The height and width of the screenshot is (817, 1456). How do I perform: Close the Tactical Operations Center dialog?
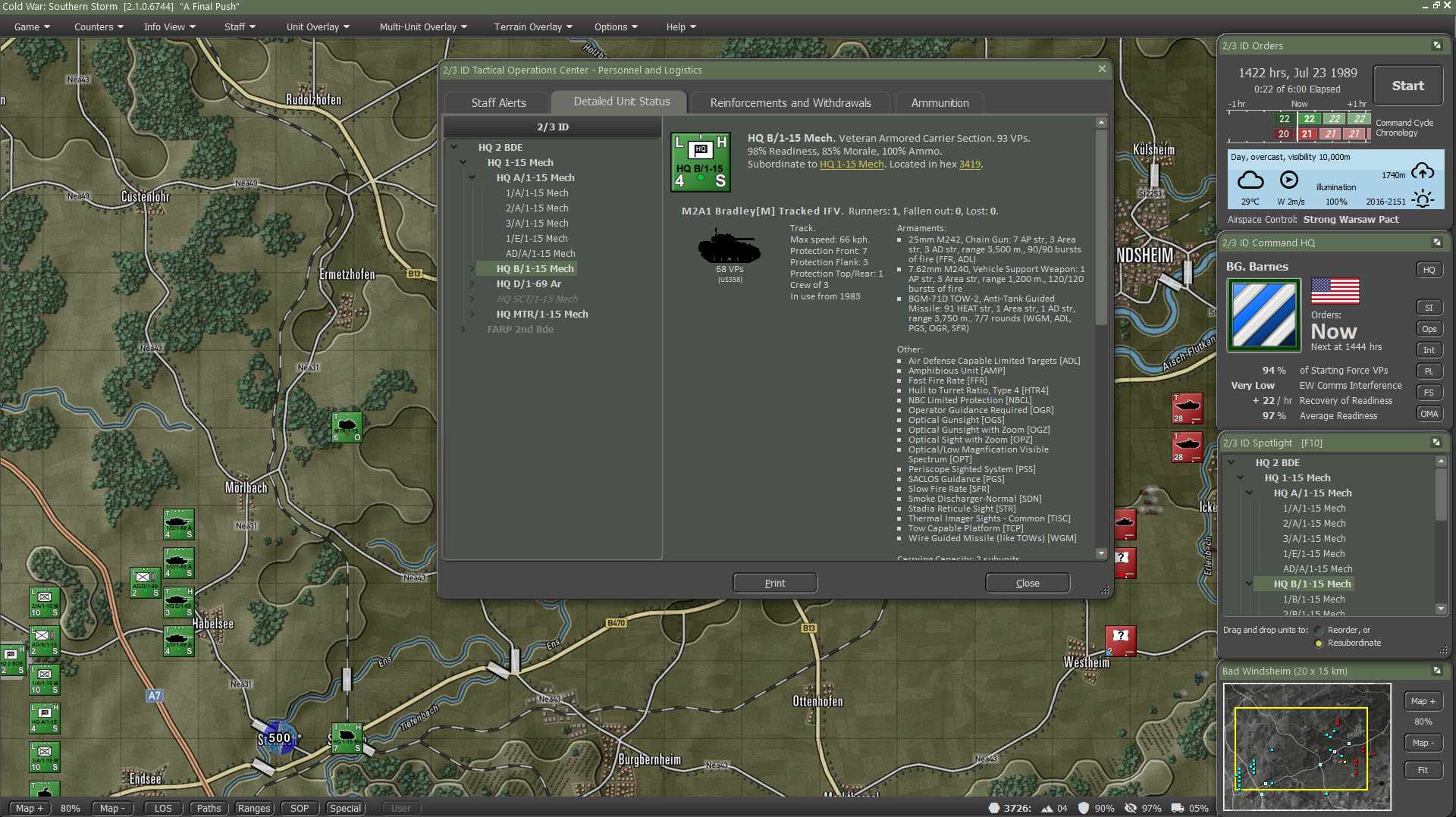(x=1102, y=69)
